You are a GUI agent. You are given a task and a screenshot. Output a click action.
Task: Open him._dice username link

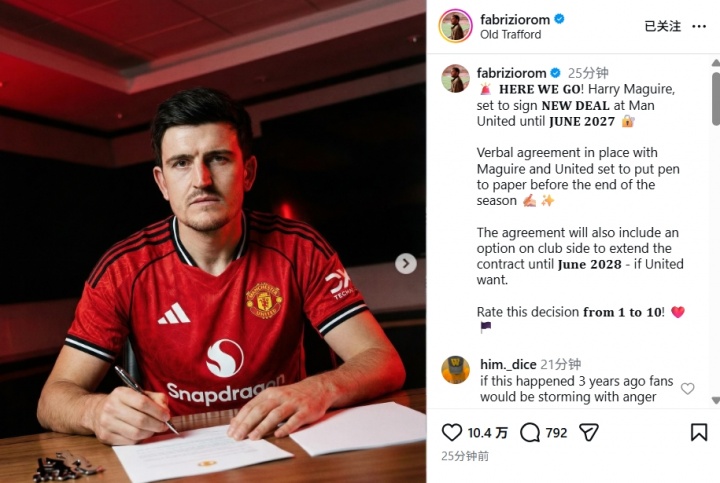click(508, 364)
